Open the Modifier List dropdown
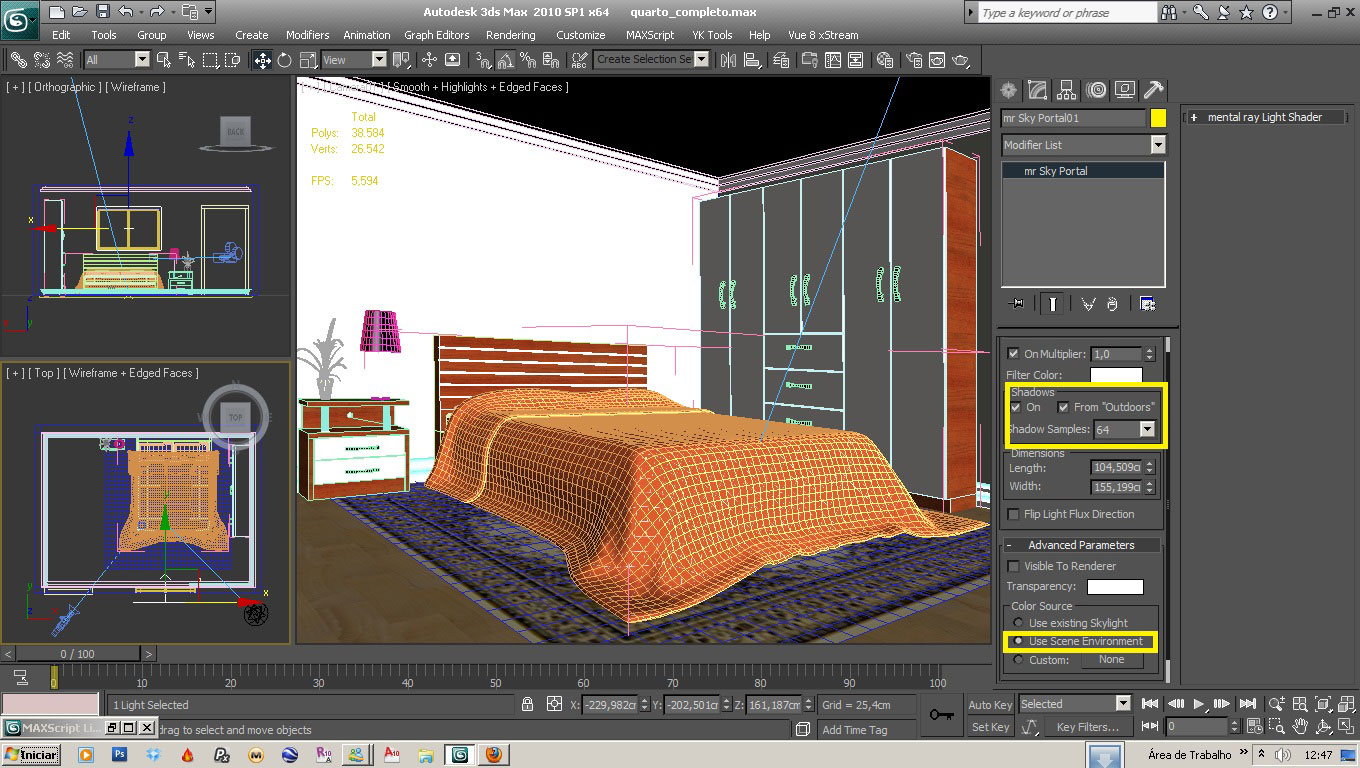Viewport: 1360px width, 768px height. (x=1157, y=144)
